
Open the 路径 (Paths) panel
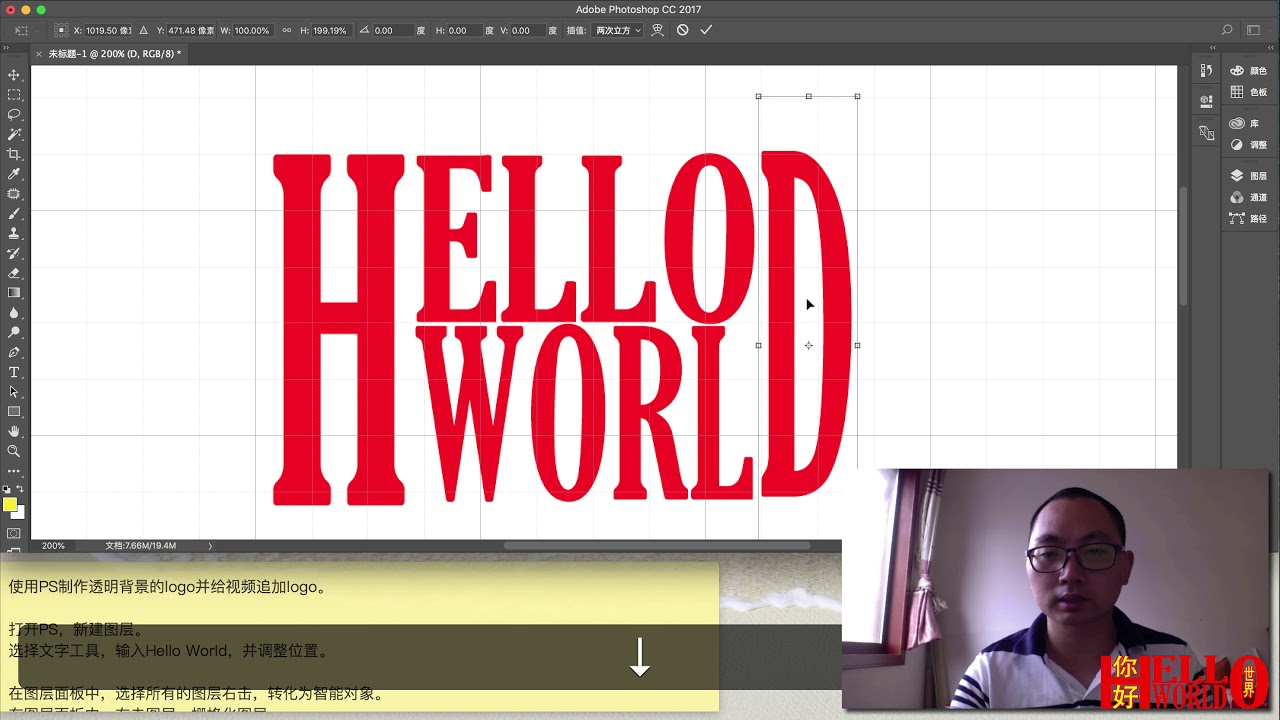(x=1248, y=218)
